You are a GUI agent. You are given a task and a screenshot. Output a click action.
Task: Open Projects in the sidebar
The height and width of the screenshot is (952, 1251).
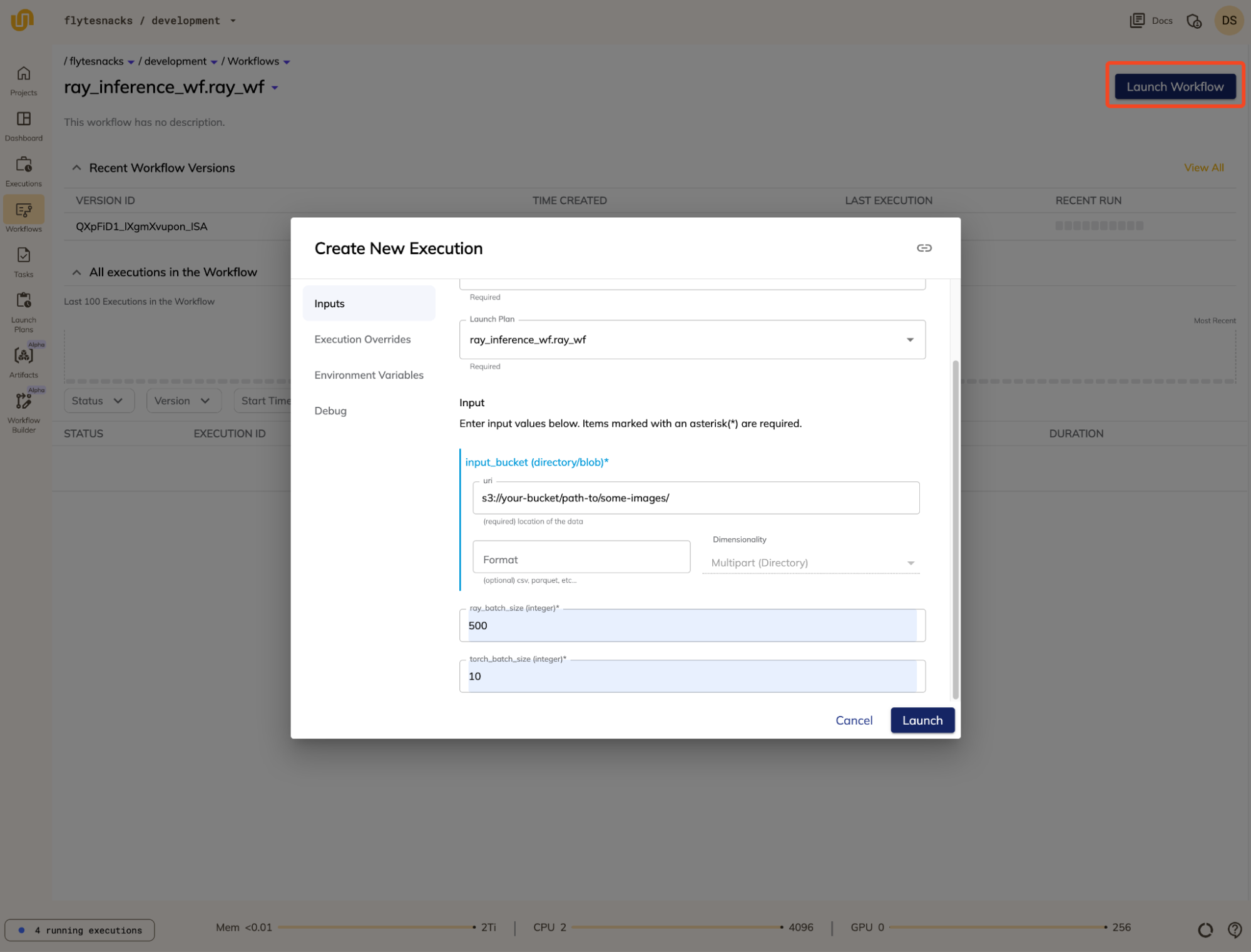tap(24, 81)
